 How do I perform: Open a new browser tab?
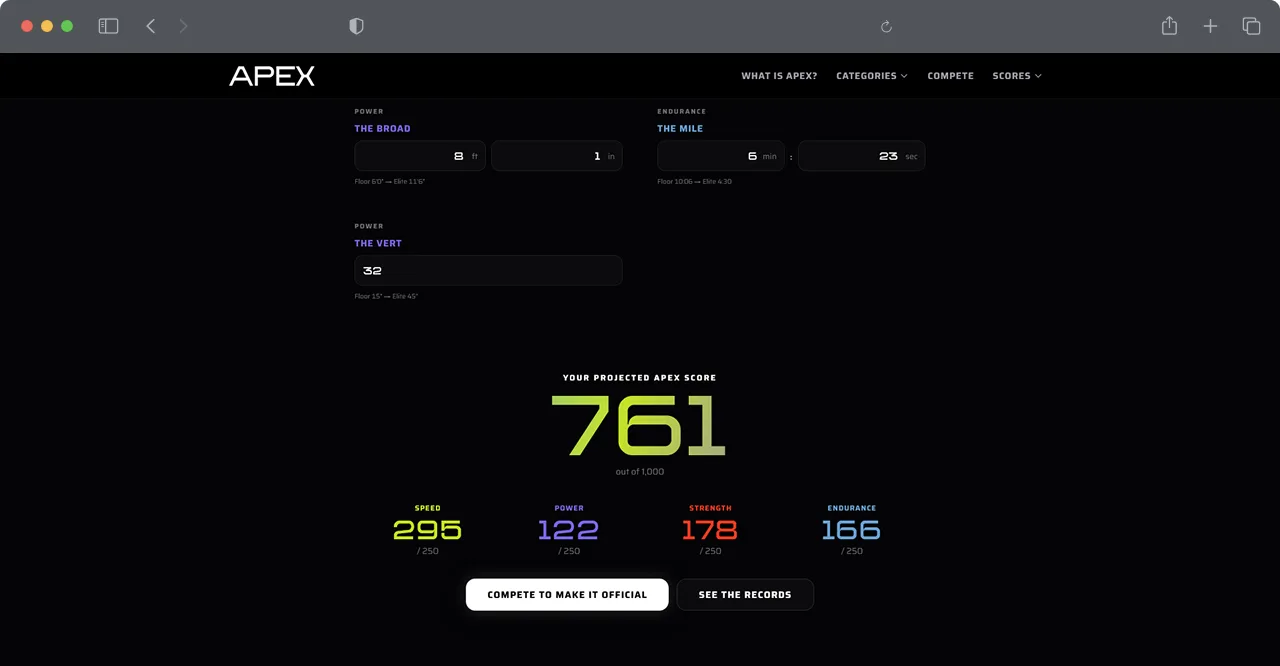[x=1210, y=26]
